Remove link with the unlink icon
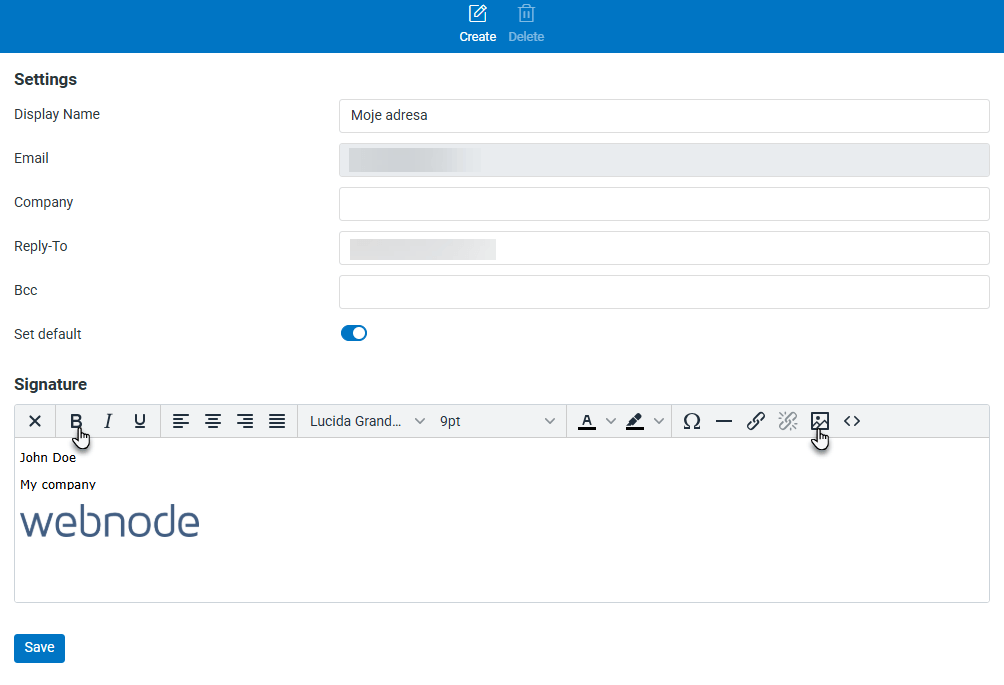Image resolution: width=1004 pixels, height=685 pixels. click(788, 421)
